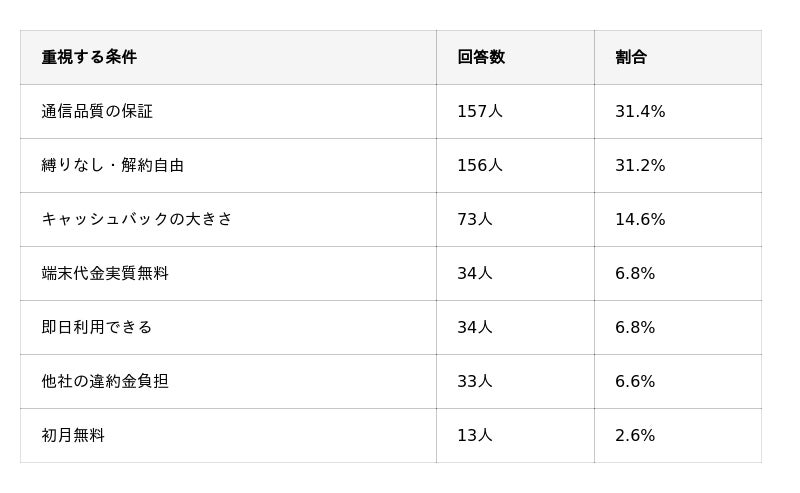Click the 33人 response count
Screen dimensions: 800x493
click(475, 381)
